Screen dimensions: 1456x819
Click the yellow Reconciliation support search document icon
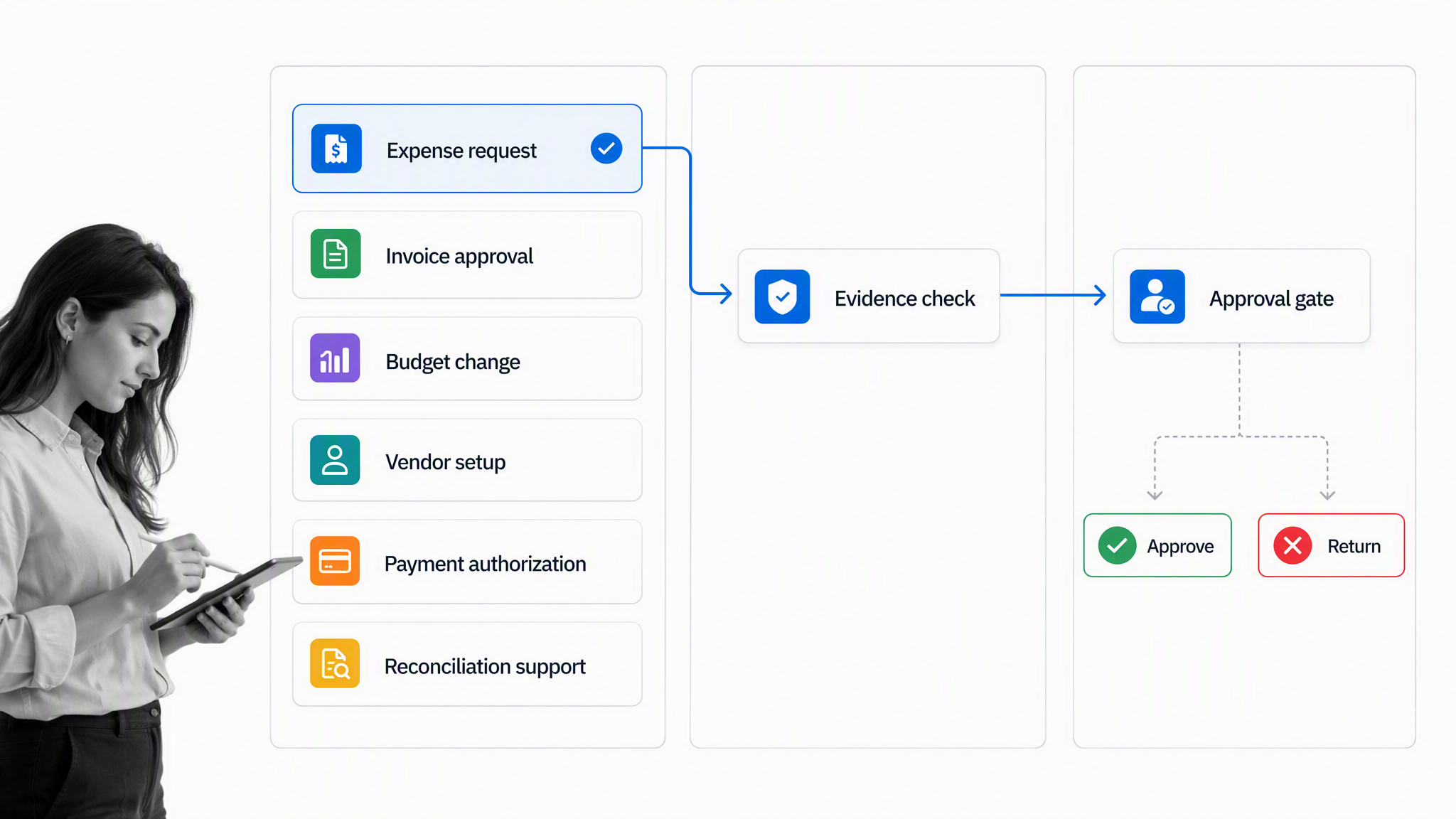point(335,663)
